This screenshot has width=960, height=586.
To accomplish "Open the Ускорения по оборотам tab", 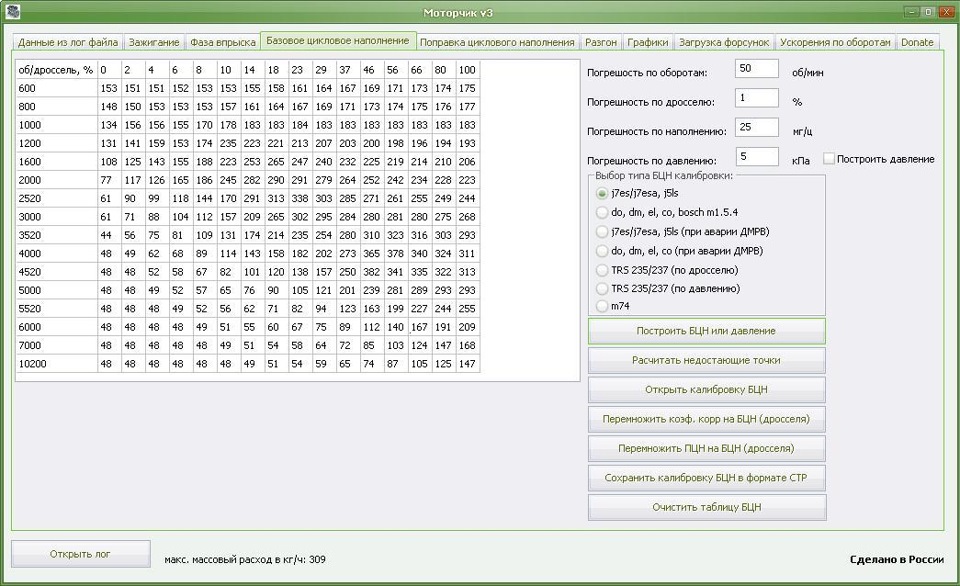I will (x=835, y=42).
